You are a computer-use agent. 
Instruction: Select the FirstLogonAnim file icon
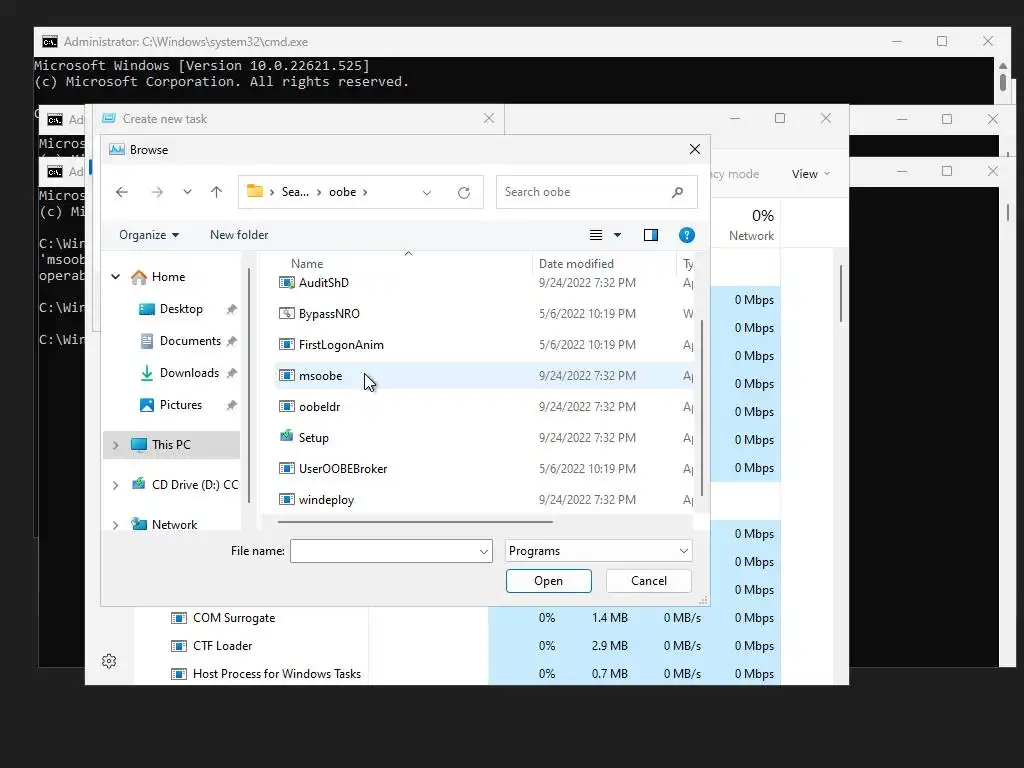tap(286, 345)
